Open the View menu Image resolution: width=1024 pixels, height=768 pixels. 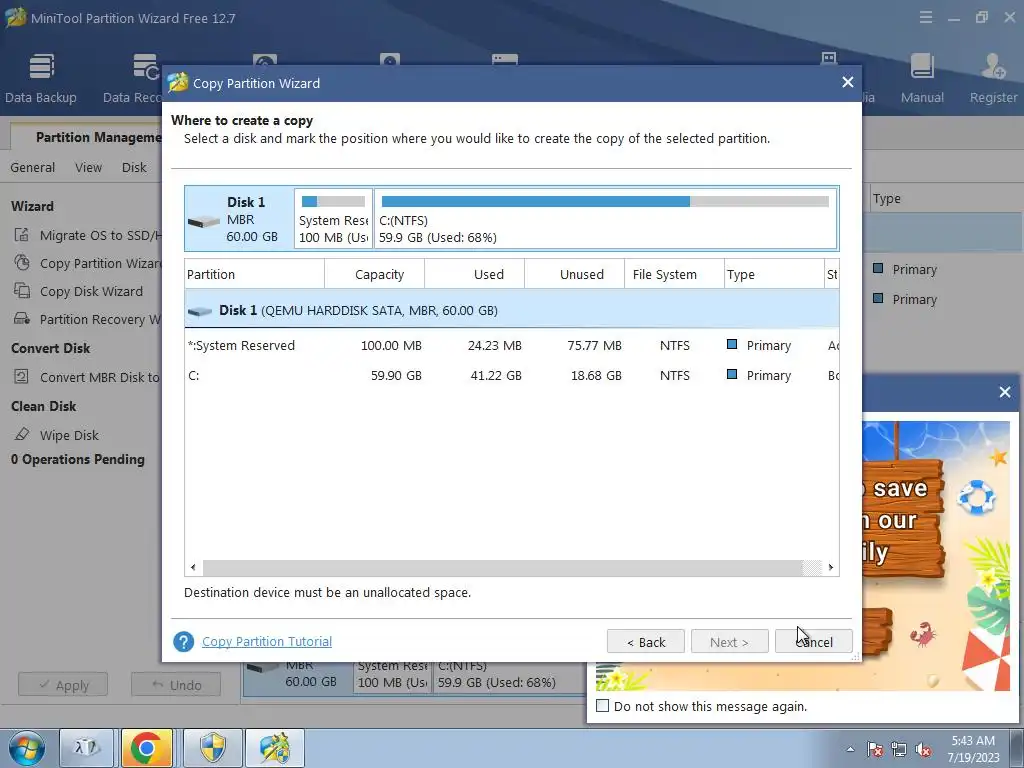(x=88, y=167)
